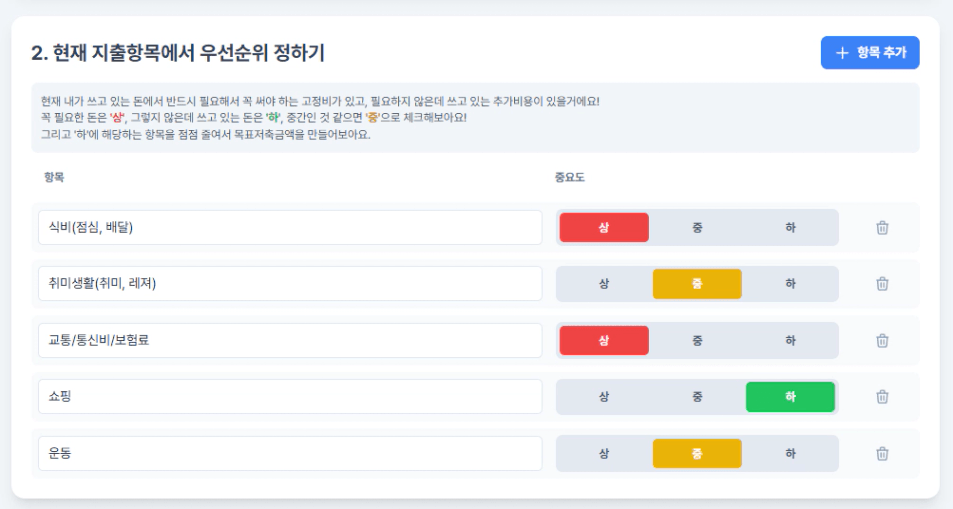Click the trash icon next to 쇼핑
Viewport: 953px width, 509px height.
882,396
